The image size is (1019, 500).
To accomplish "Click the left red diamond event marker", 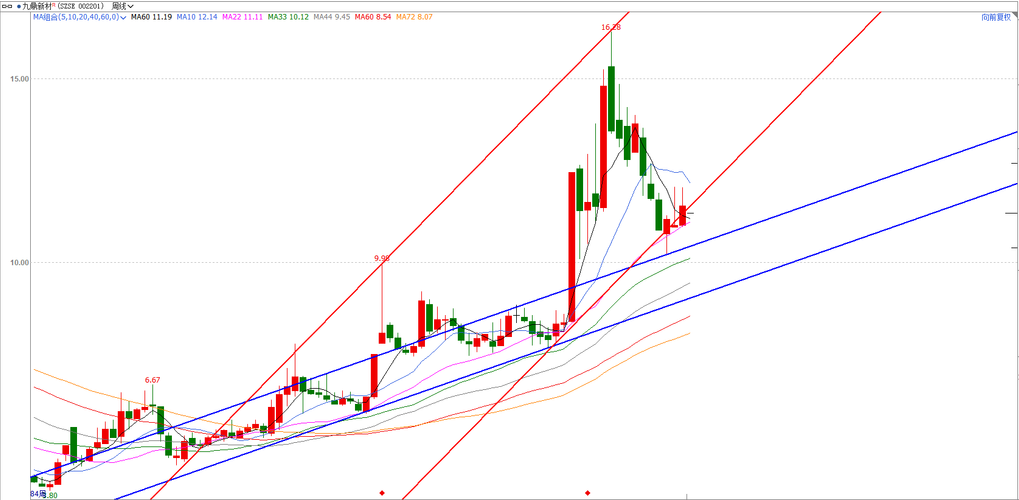I will [x=382, y=493].
